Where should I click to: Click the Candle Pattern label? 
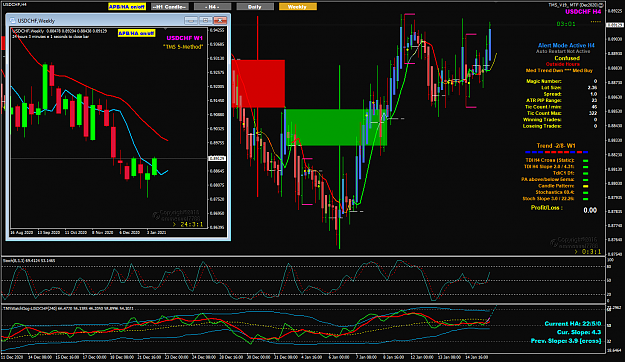556,186
